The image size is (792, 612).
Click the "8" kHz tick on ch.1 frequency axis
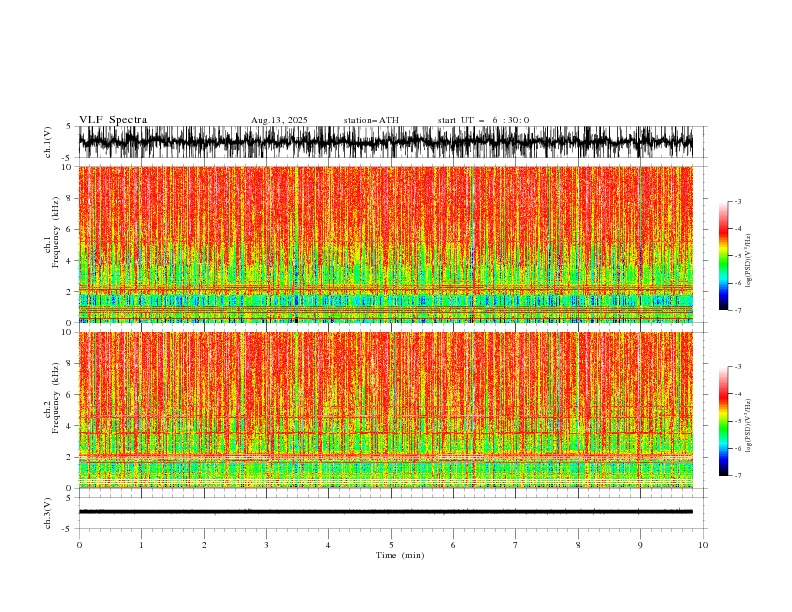71,198
